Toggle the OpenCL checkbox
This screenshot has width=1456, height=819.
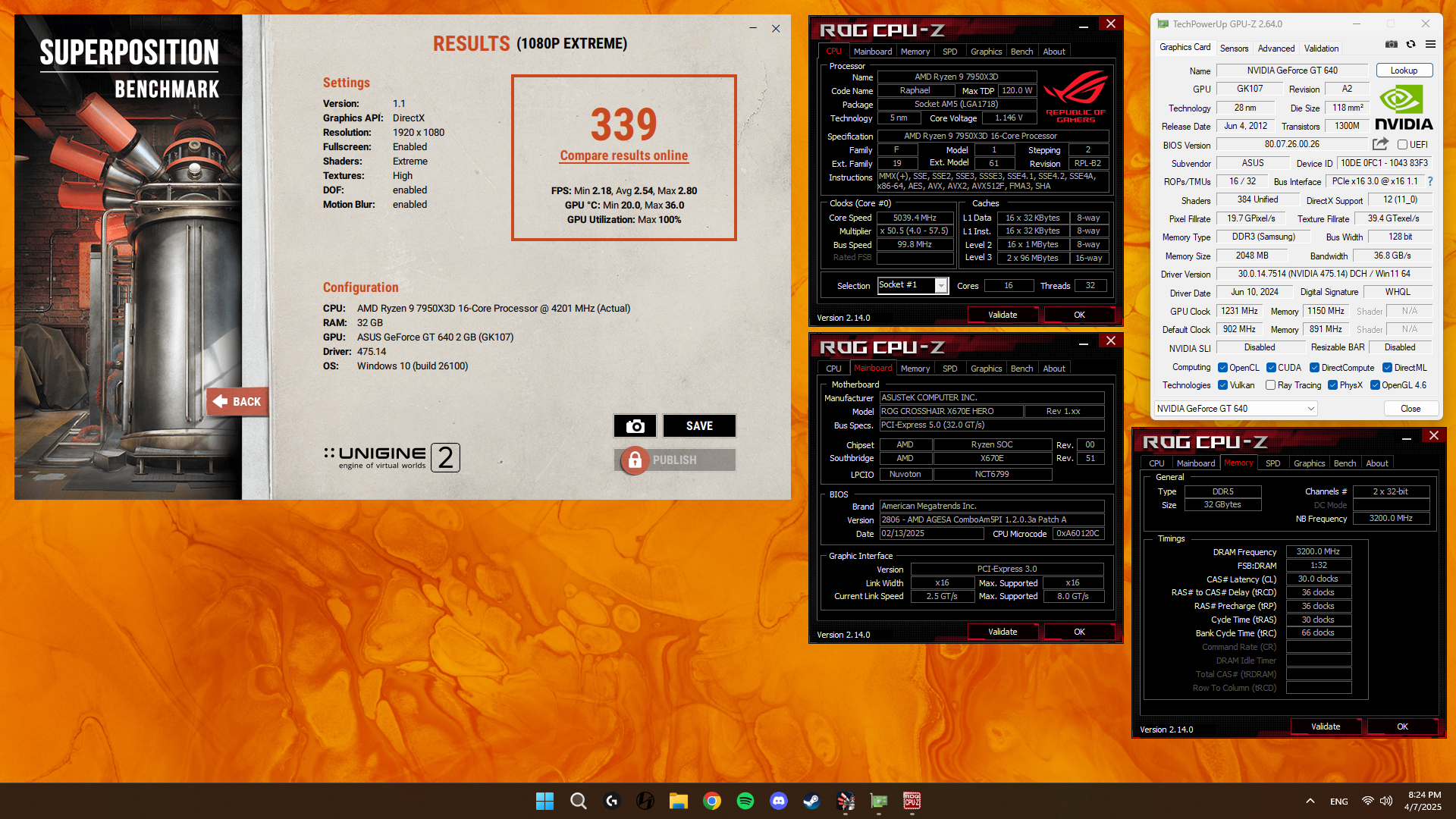pos(1222,368)
